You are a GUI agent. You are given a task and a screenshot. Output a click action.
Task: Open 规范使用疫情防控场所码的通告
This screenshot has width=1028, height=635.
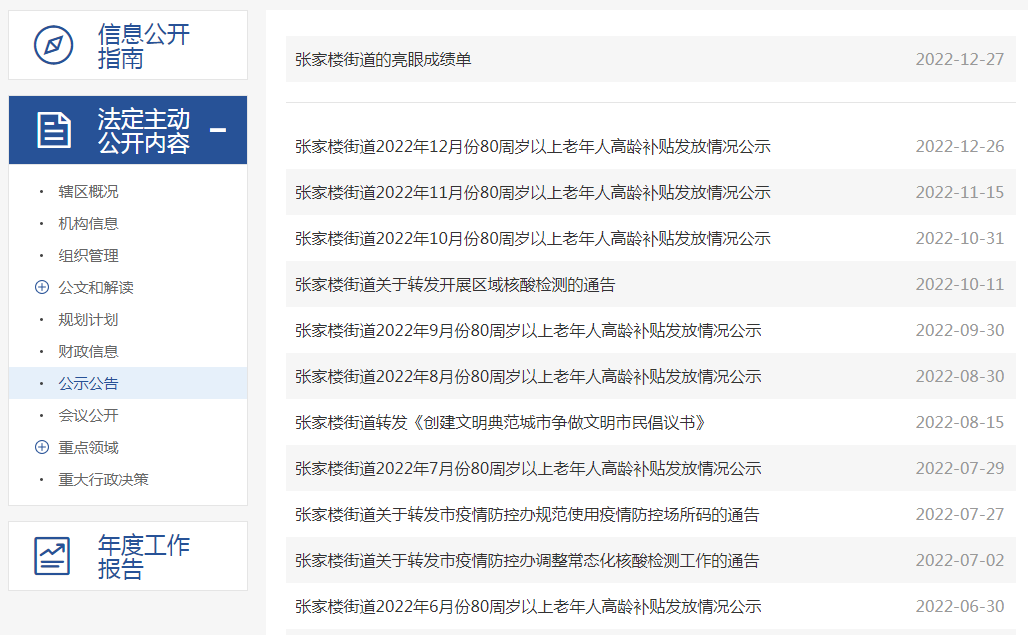tap(527, 514)
